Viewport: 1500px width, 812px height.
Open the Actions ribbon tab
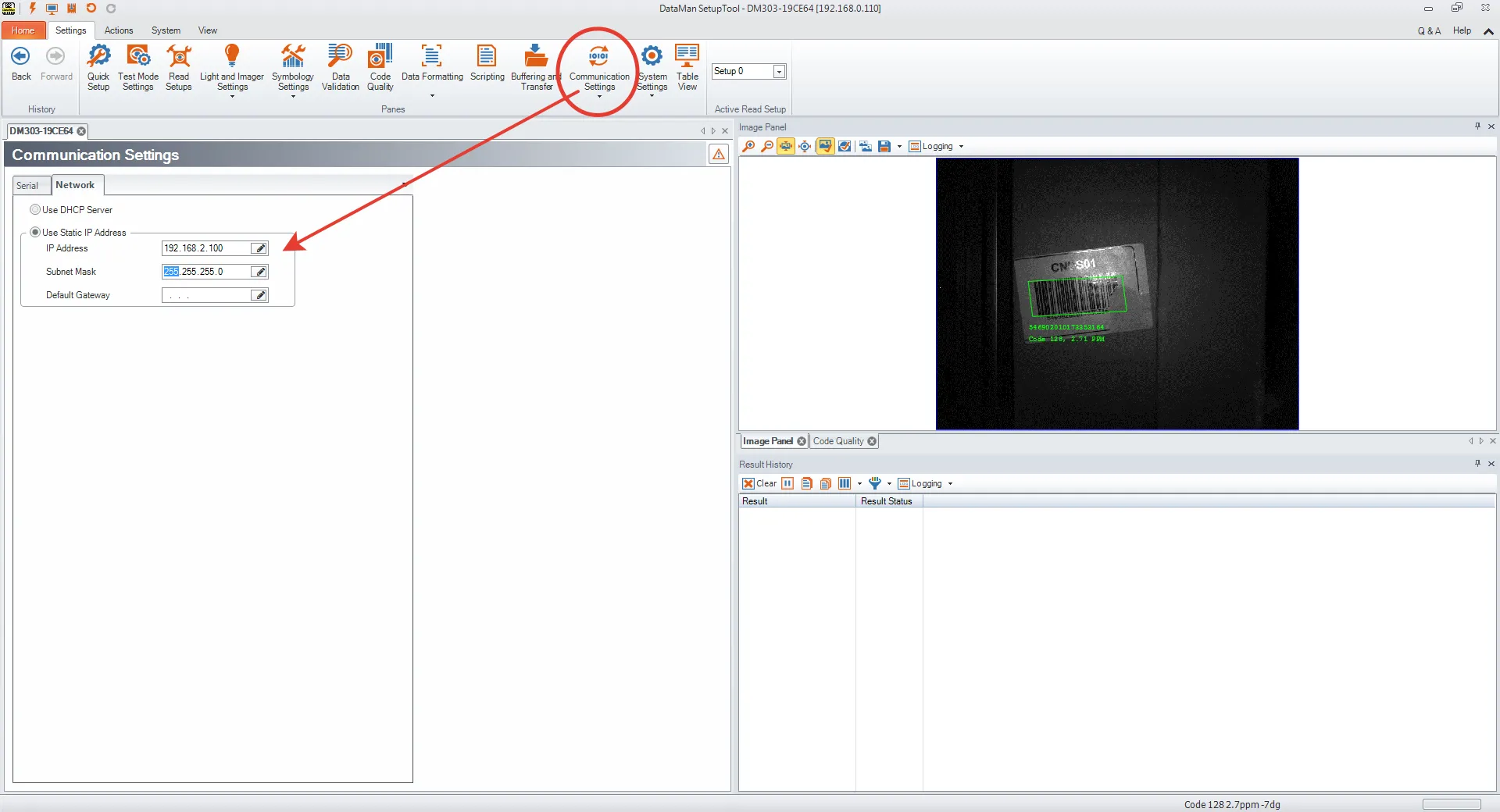pyautogui.click(x=119, y=30)
